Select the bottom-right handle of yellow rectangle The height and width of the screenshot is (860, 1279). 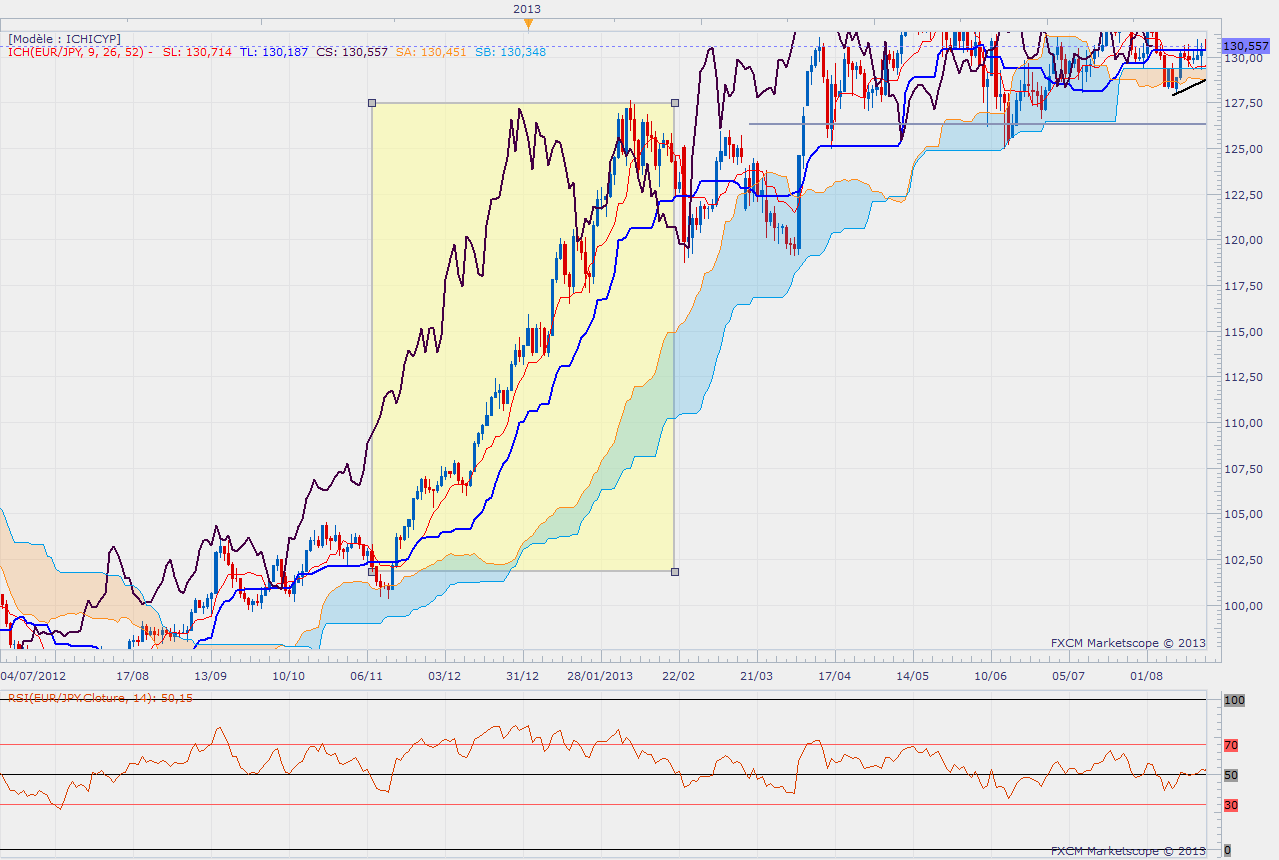[674, 571]
